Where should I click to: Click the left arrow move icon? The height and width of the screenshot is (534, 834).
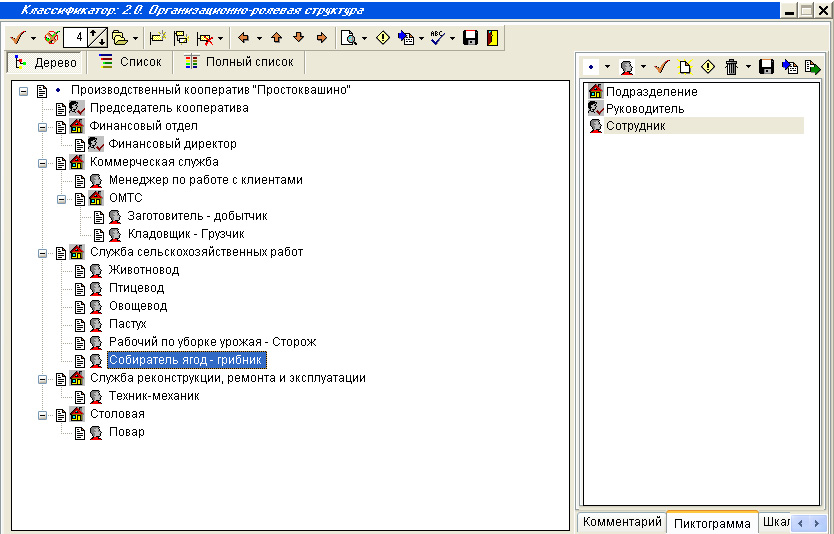tap(244, 38)
